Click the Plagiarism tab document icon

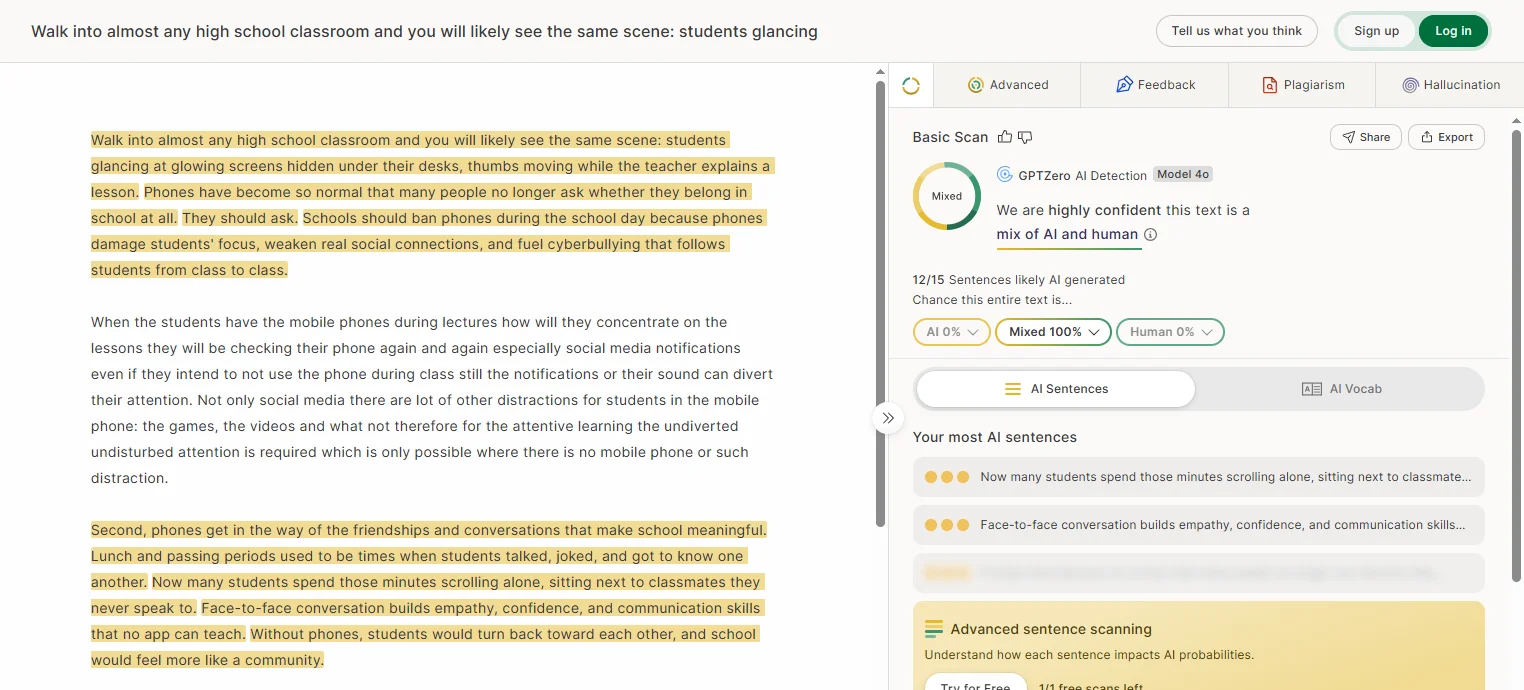1270,85
